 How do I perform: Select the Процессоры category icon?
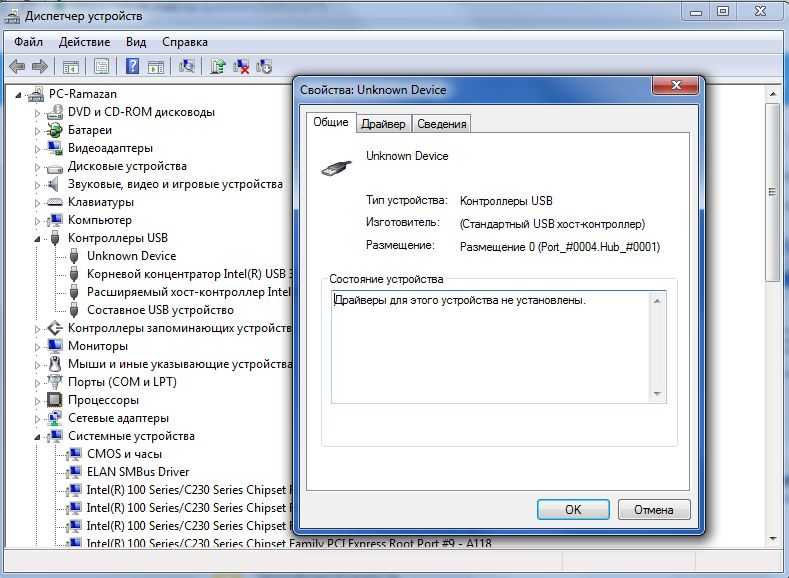click(x=54, y=400)
